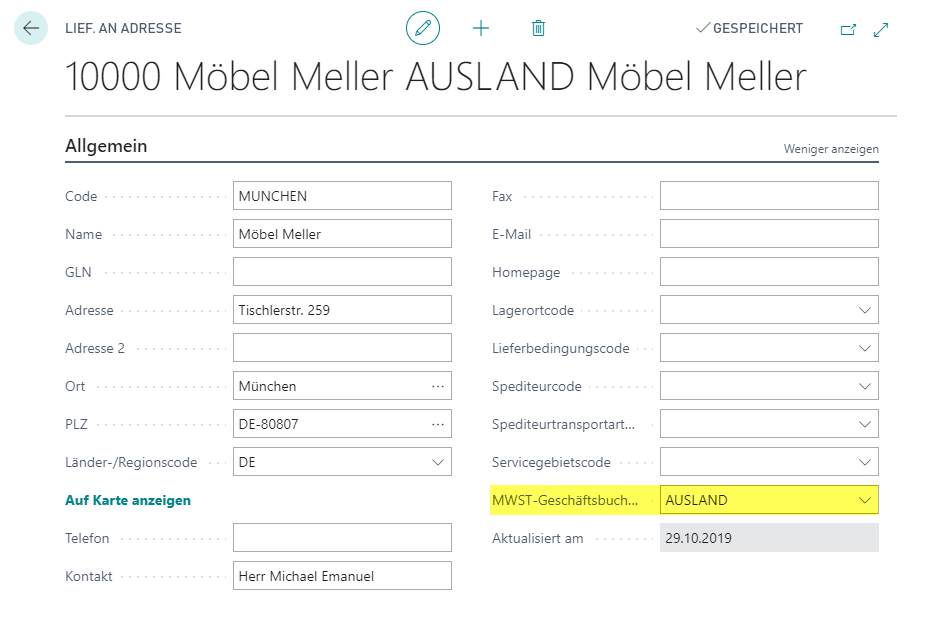Expand the Länder-/Regionscode dropdown

tap(438, 462)
